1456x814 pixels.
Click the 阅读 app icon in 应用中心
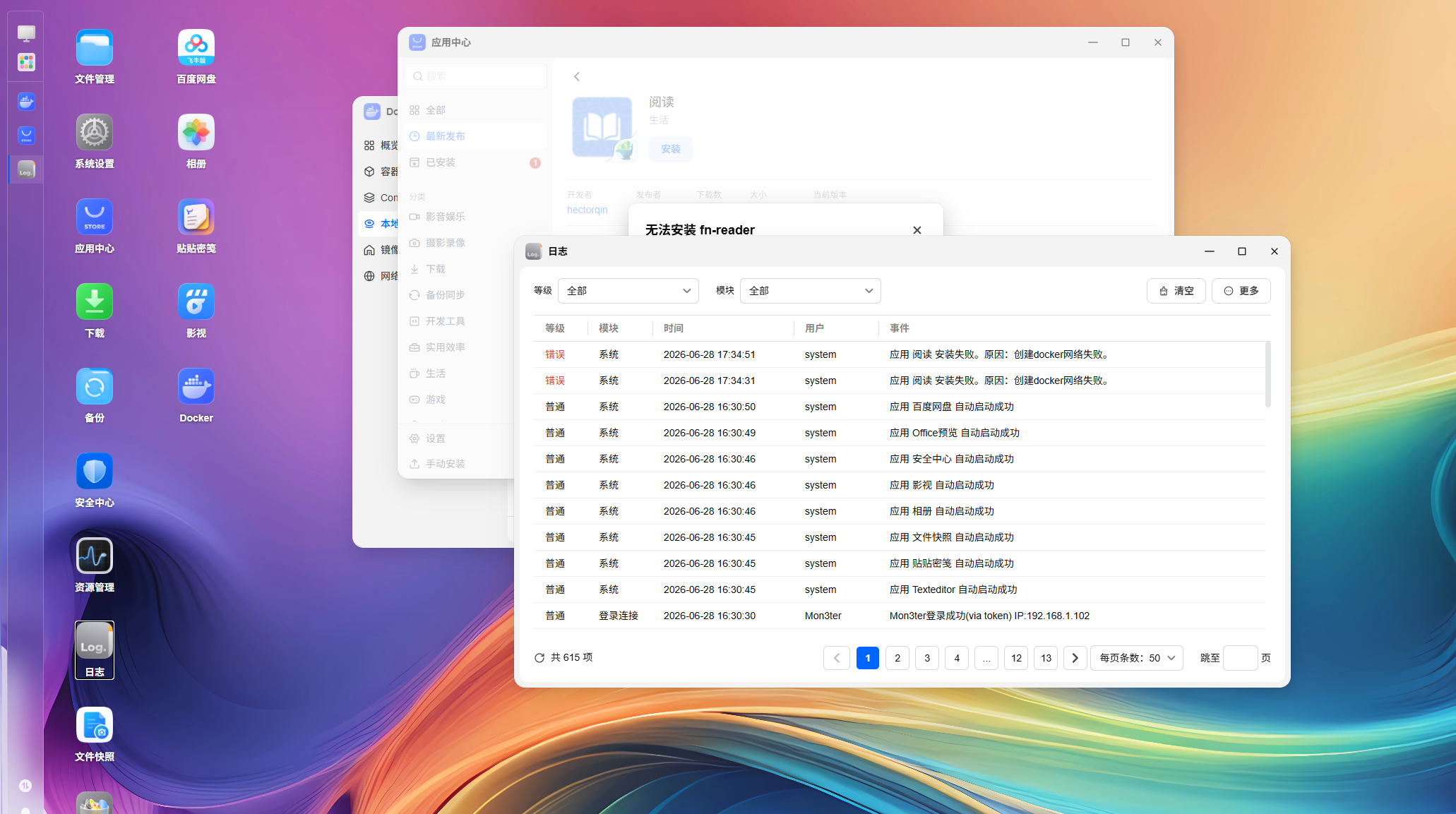(602, 128)
